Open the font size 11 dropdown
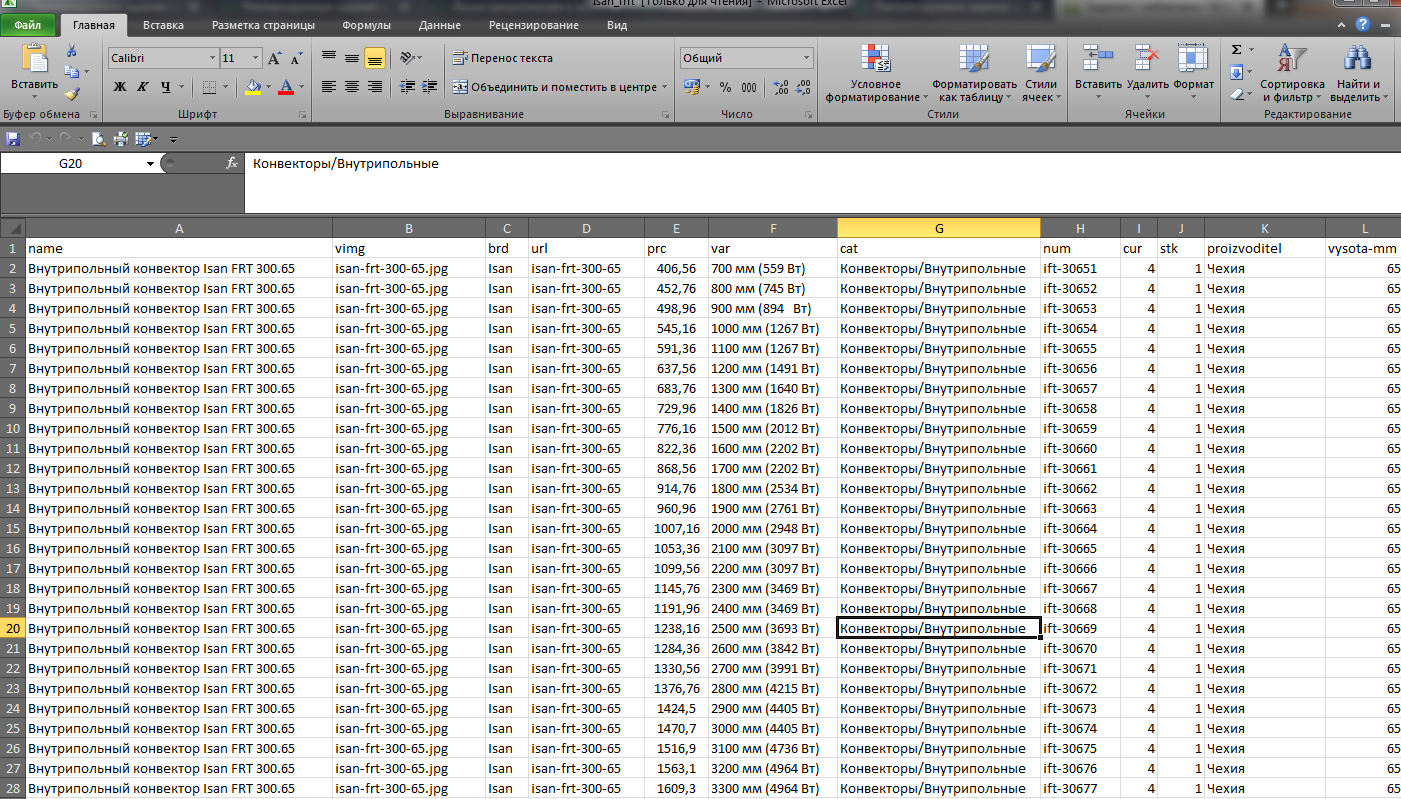 tap(257, 58)
